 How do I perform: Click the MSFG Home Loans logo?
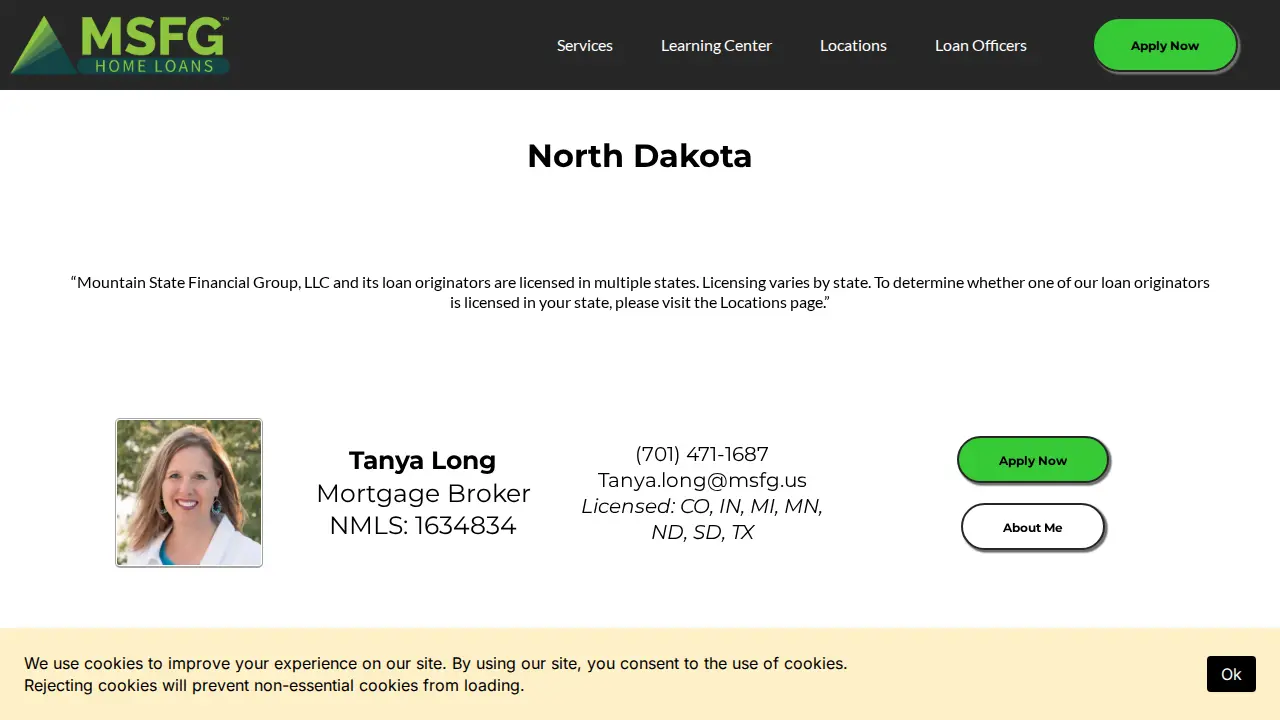(x=120, y=45)
